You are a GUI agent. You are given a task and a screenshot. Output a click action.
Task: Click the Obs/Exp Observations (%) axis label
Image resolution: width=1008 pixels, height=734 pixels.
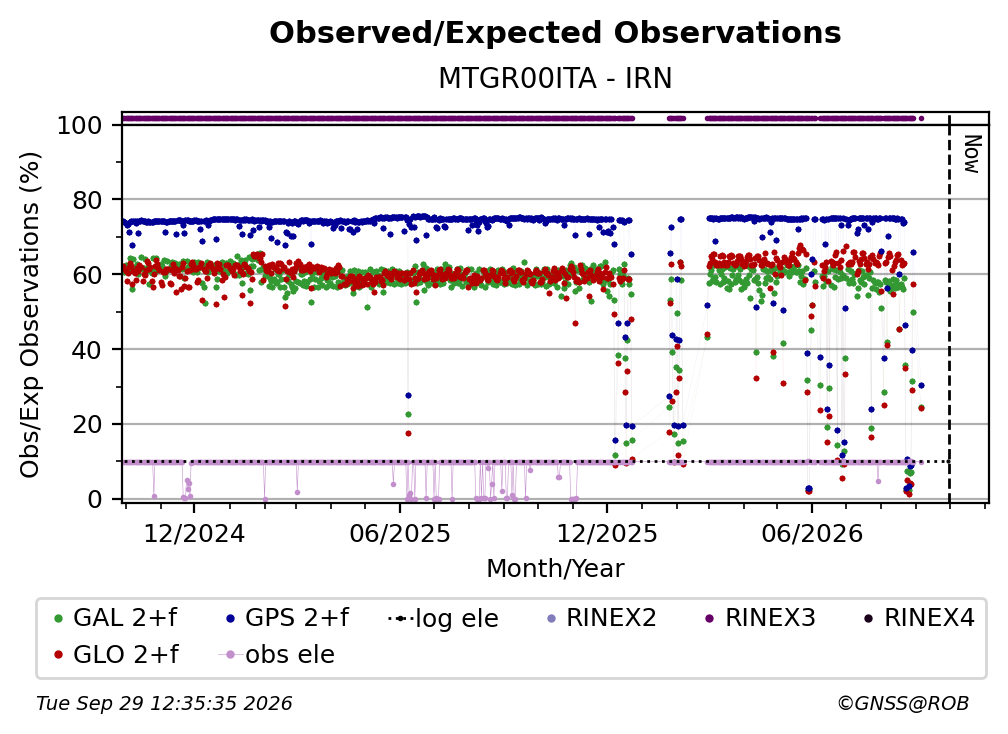pyautogui.click(x=30, y=315)
